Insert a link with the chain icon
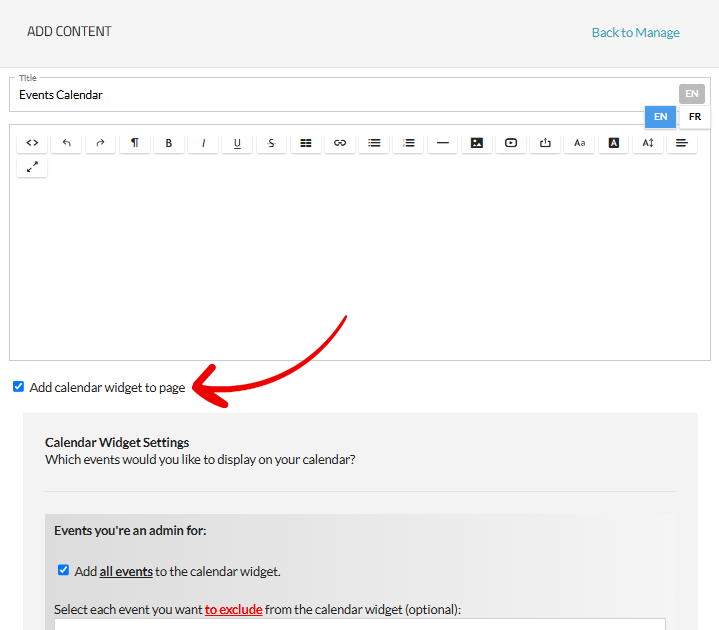 pyautogui.click(x=339, y=143)
